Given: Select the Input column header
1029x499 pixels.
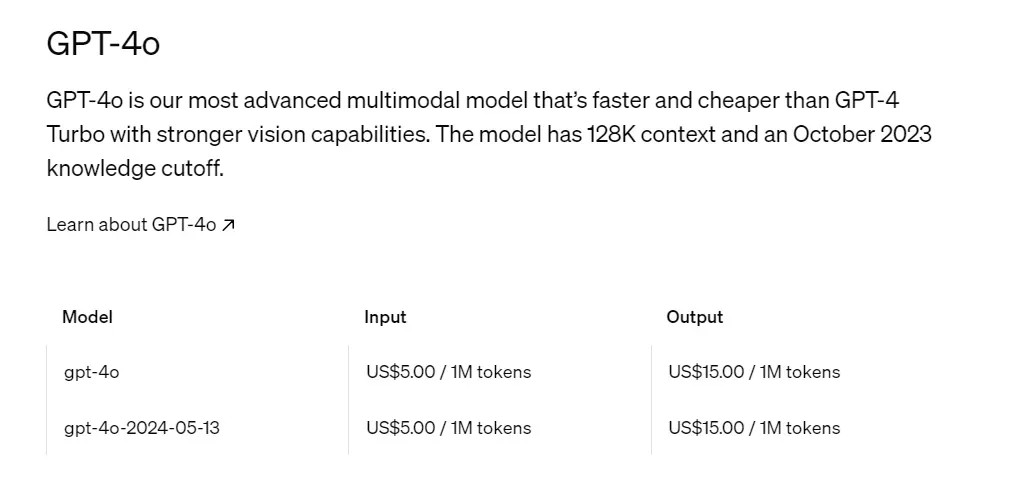Looking at the screenshot, I should pos(385,317).
